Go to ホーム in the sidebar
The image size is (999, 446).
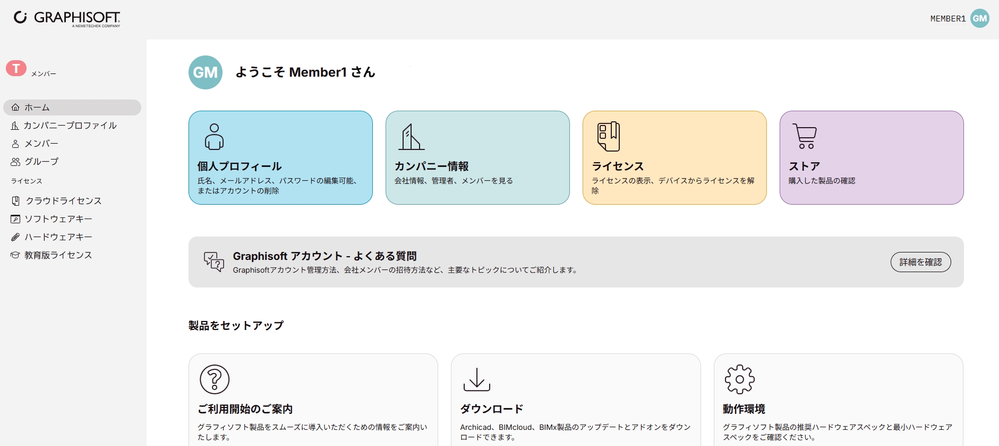72,107
